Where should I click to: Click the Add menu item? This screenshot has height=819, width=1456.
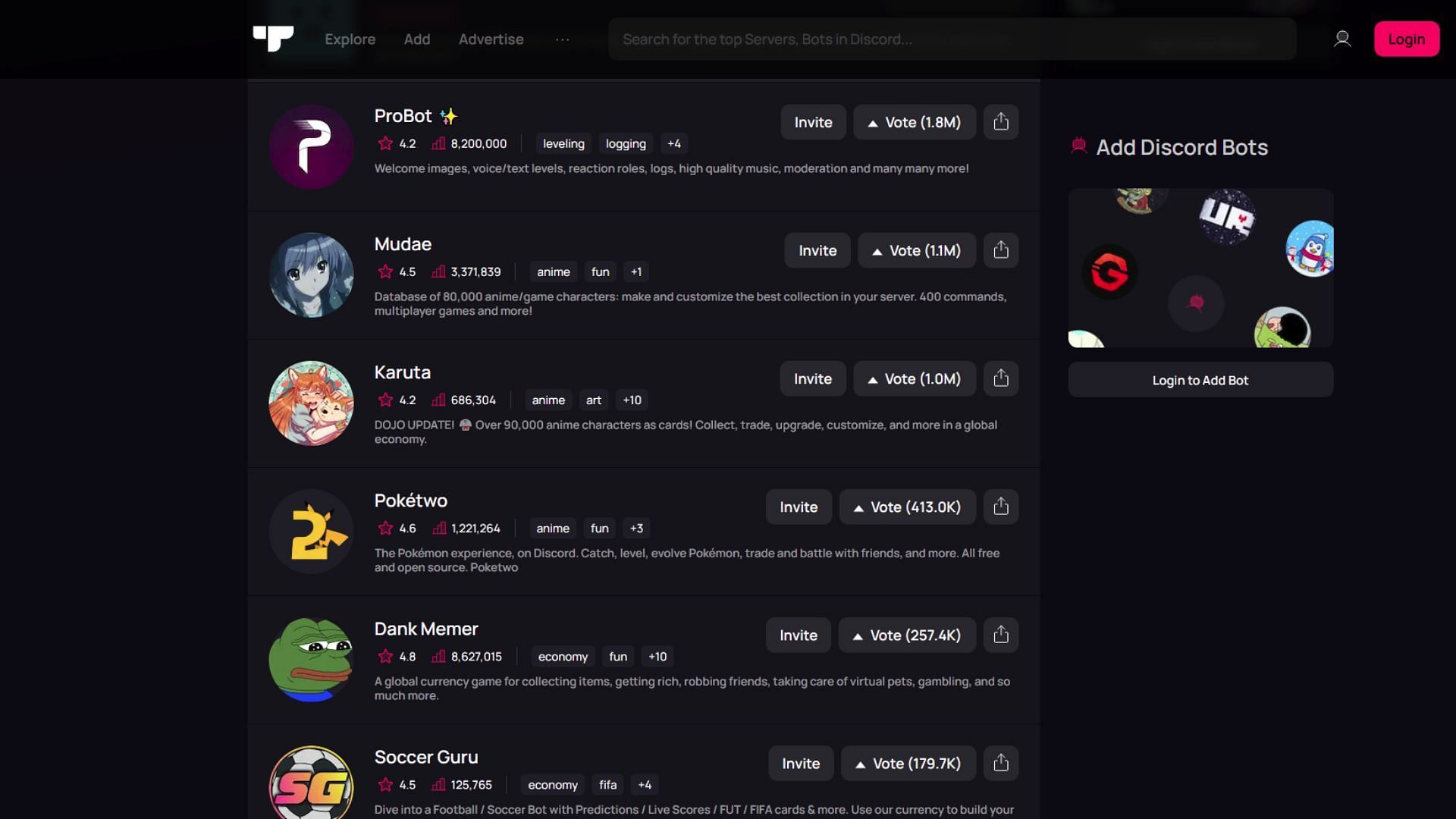pyautogui.click(x=418, y=39)
